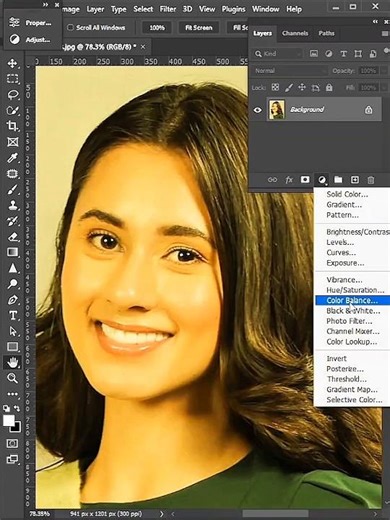Swap foreground and background colors
The height and width of the screenshot is (520, 390).
click(17, 408)
